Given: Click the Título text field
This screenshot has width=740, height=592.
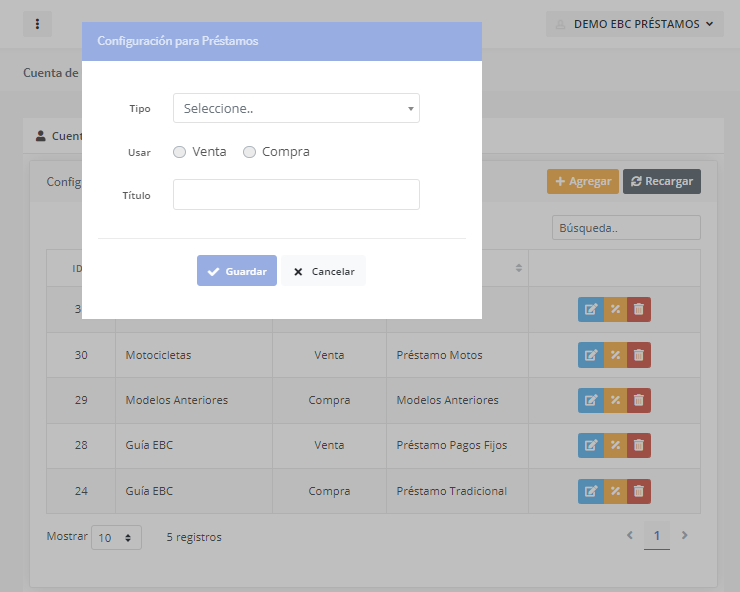Looking at the screenshot, I should click(x=296, y=195).
